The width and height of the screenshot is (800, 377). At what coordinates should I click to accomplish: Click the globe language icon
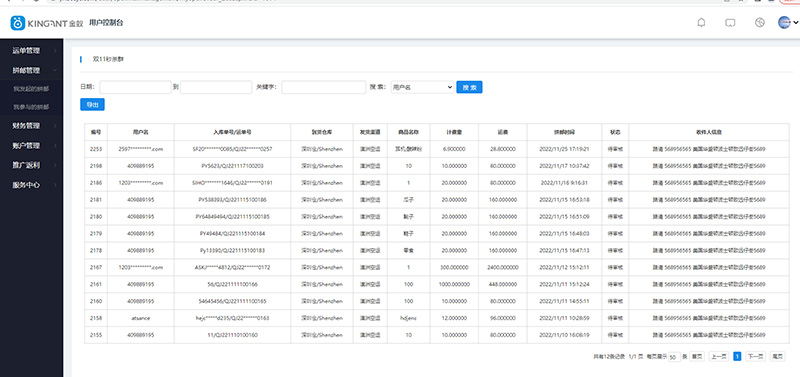760,22
